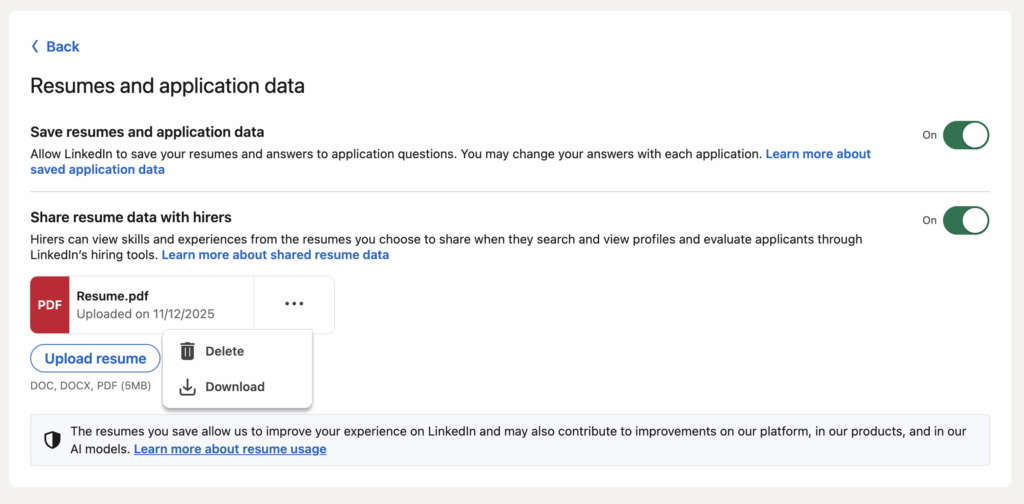
Task: Click the Uploaded on 11/12/2025 text
Action: click(x=145, y=314)
